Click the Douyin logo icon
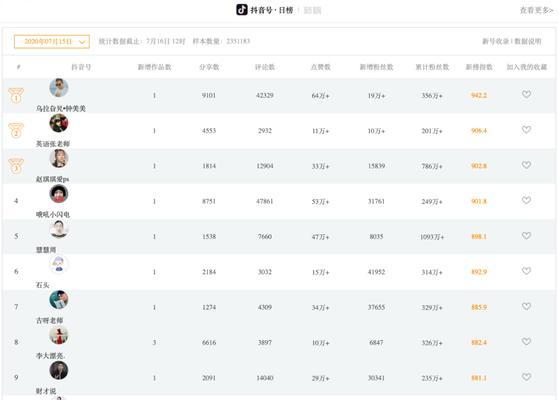 tap(242, 10)
